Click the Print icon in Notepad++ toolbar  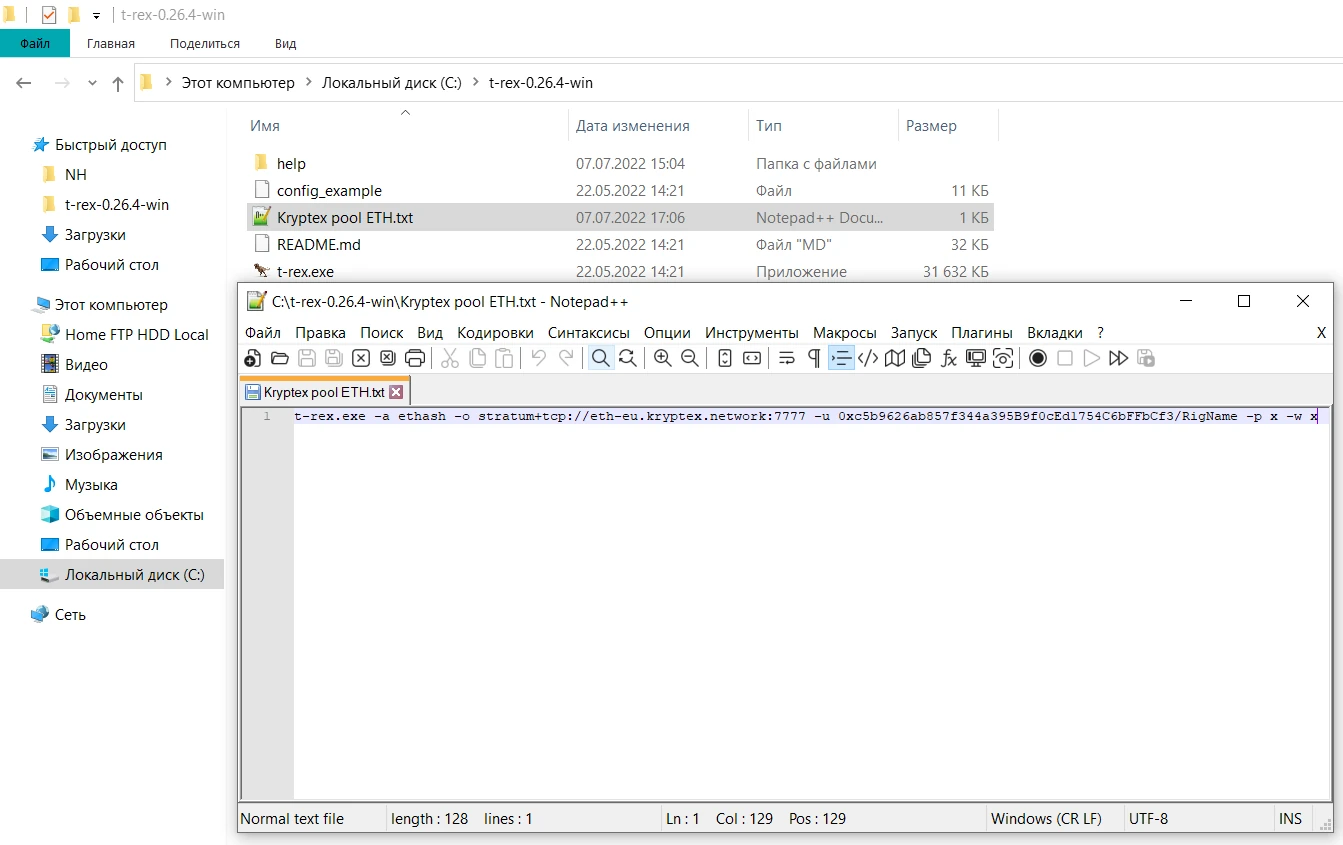point(415,358)
